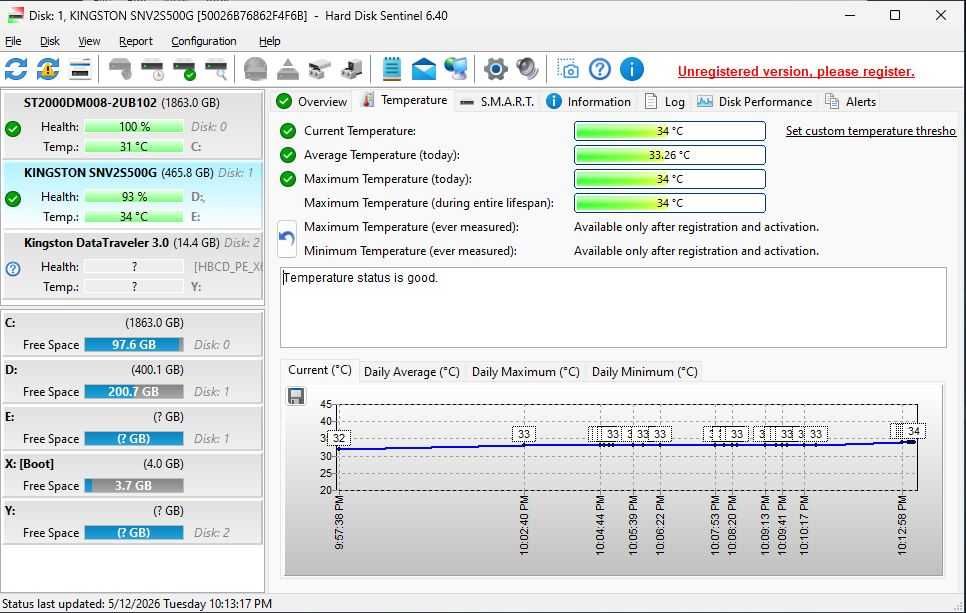This screenshot has width=966, height=613.
Task: Show the Daily Minimum (°C) graph tab
Action: [644, 372]
